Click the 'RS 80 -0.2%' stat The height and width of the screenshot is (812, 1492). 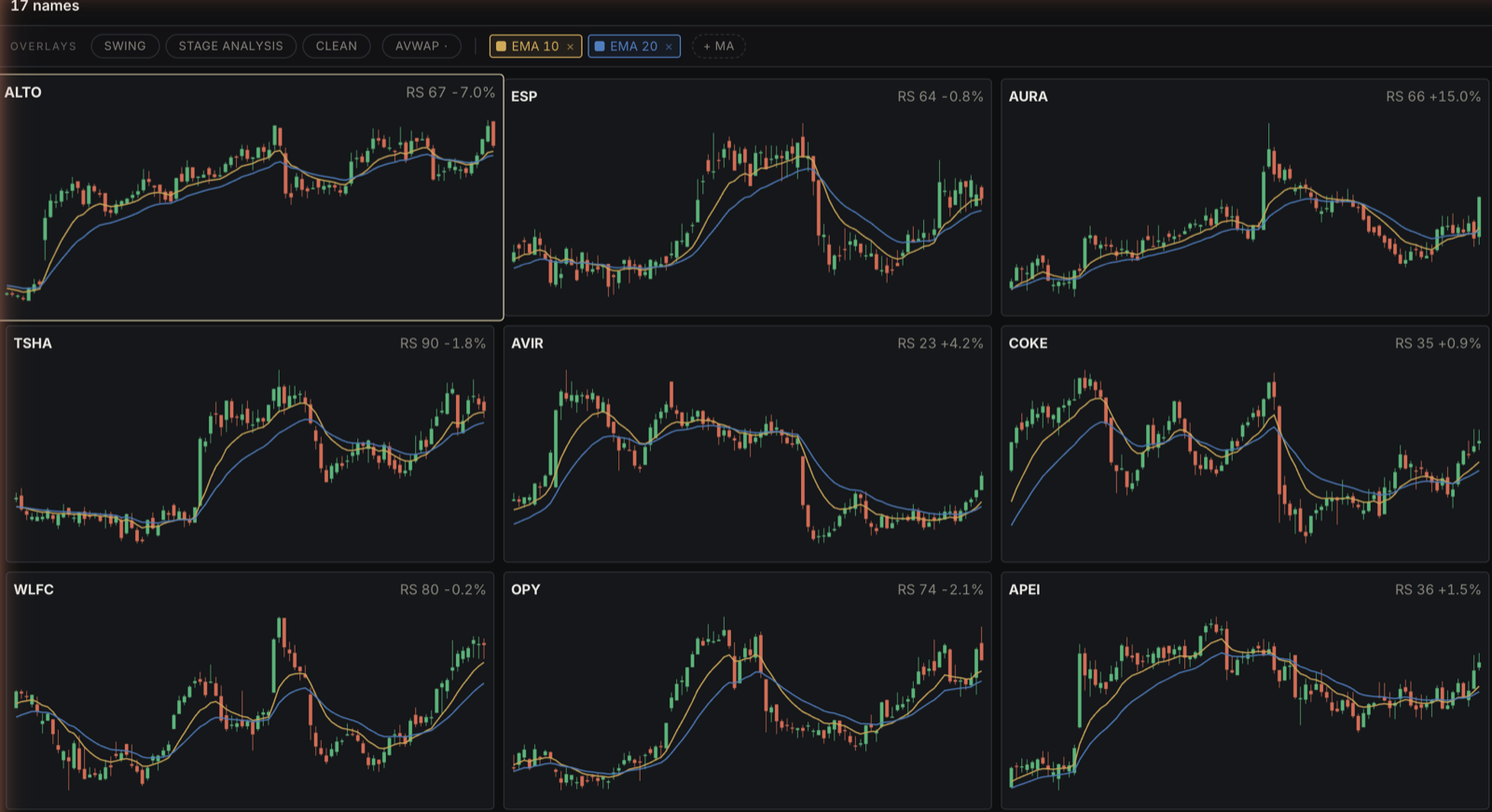[443, 589]
